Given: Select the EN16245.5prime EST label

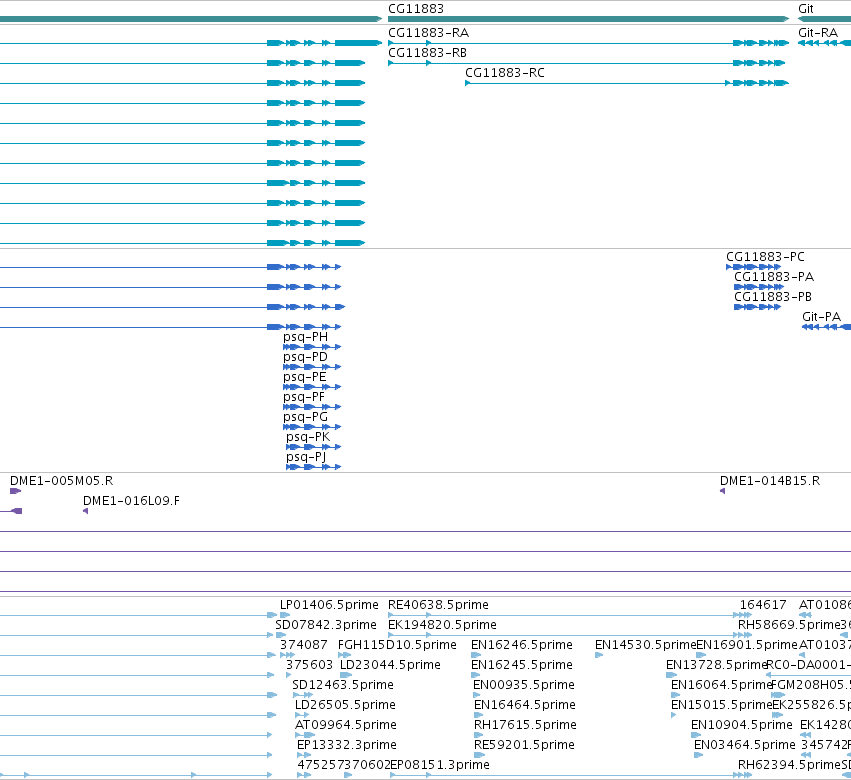Looking at the screenshot, I should tap(522, 665).
